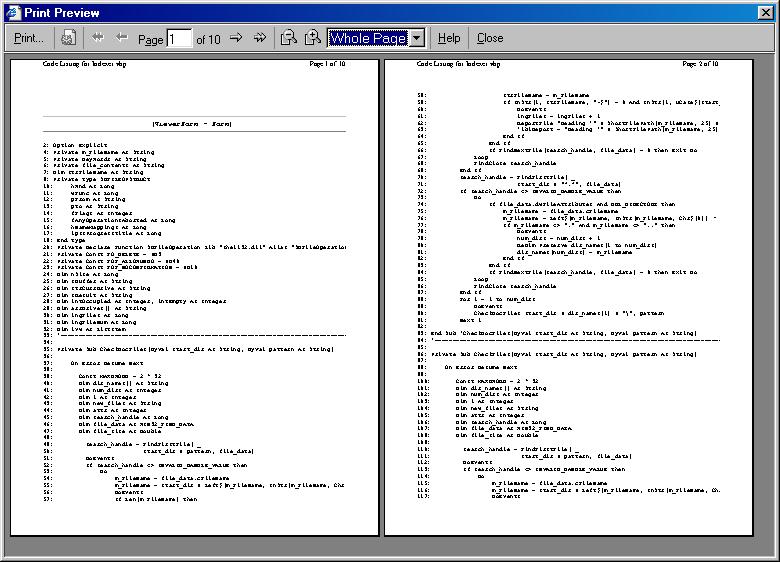Click the Zoom In magnifier icon
Screen dimensions: 780x562
pyautogui.click(x=312, y=38)
